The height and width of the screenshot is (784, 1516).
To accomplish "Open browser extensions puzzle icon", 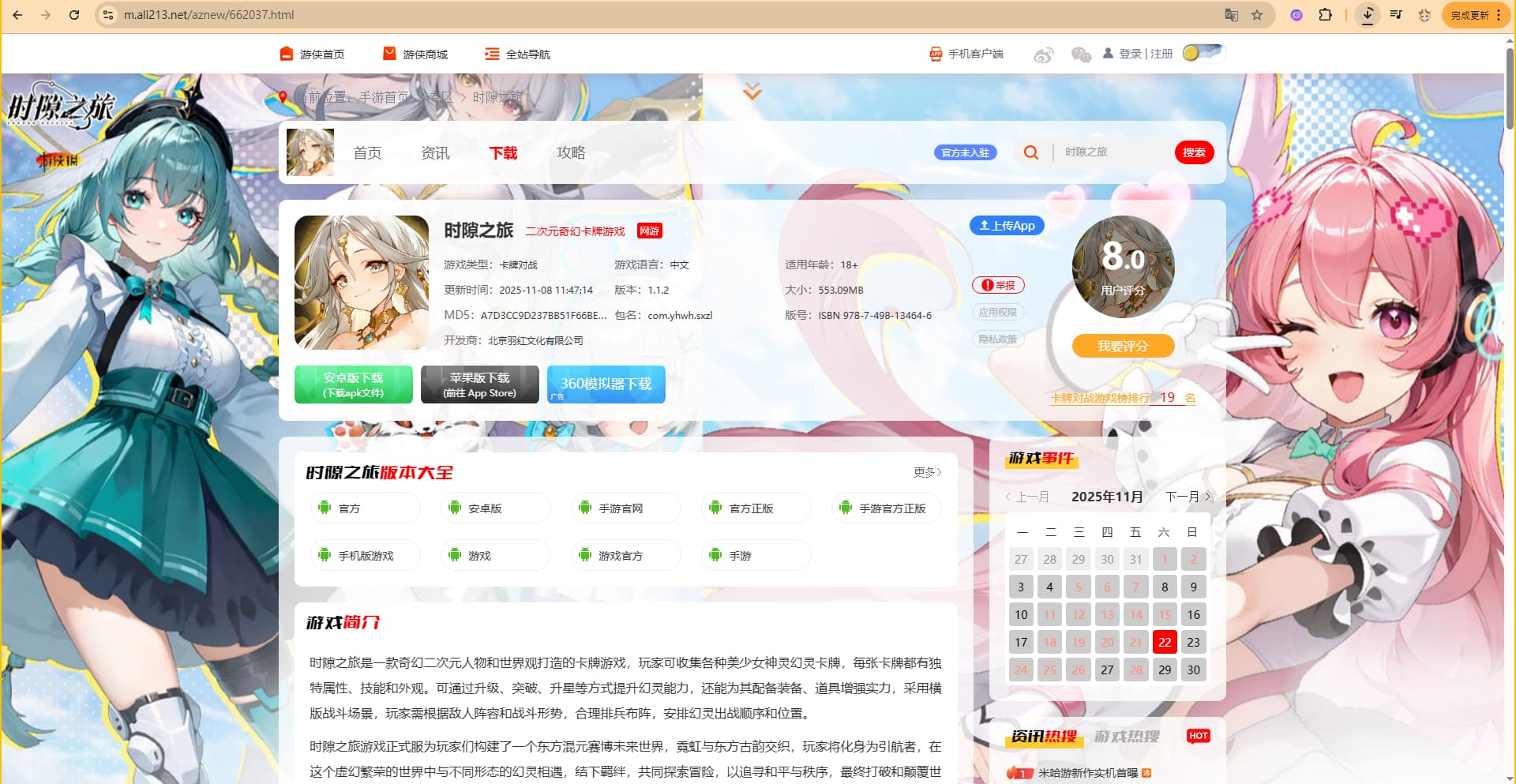I will pos(1325,15).
